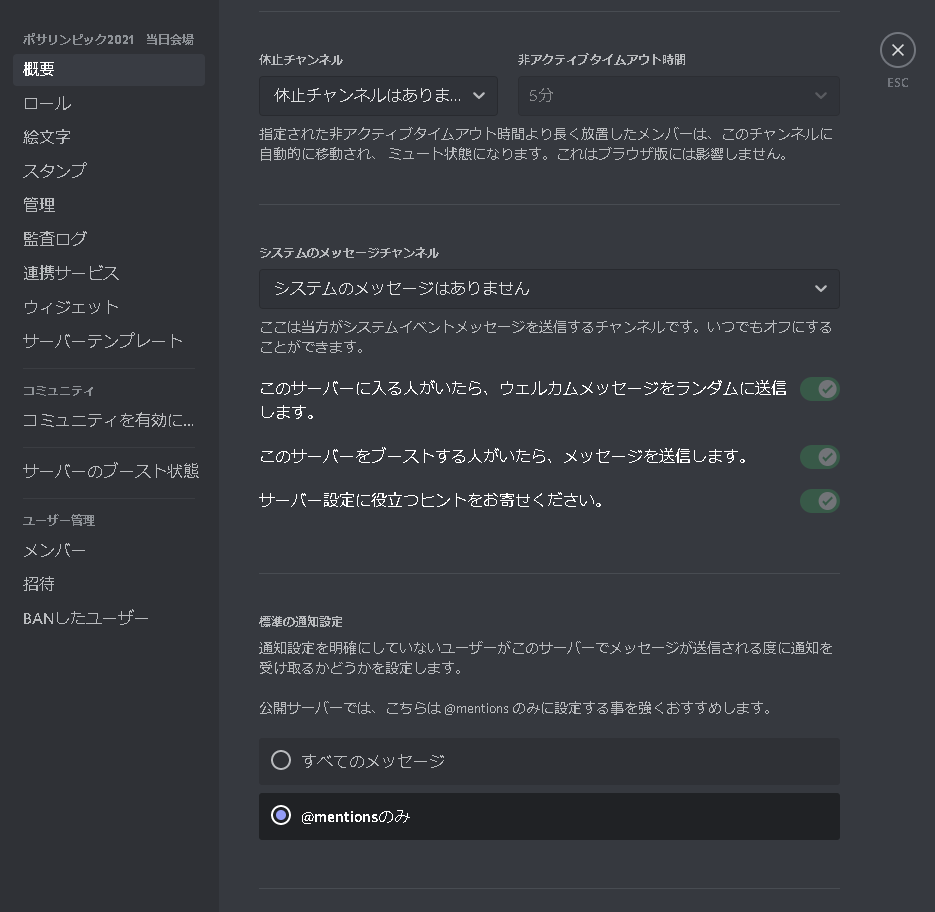This screenshot has height=912, width=935.
Task: Open the 管理 section
Action: [x=109, y=205]
